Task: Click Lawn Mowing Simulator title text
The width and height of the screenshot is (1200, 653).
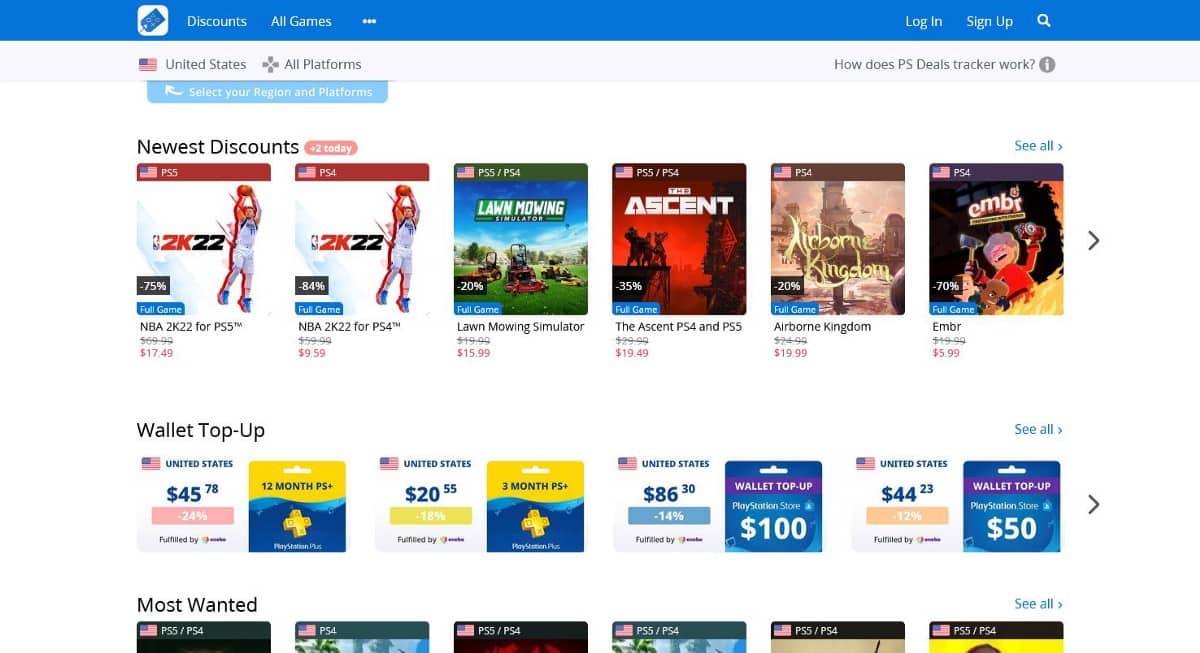Action: click(x=520, y=327)
